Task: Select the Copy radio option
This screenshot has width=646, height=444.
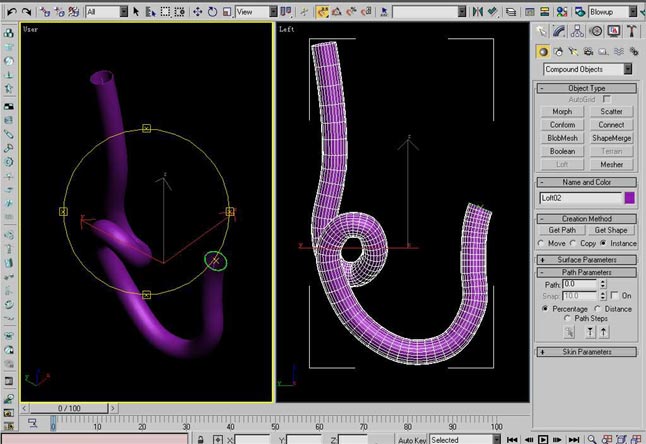Action: click(x=573, y=243)
